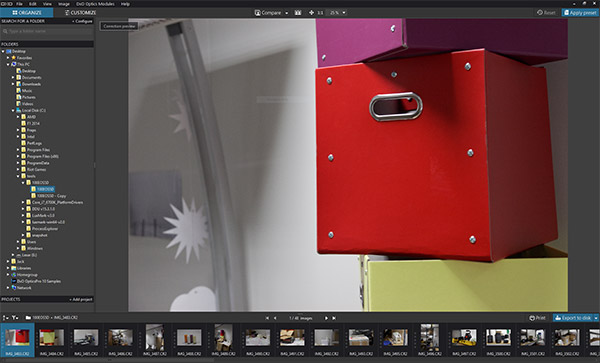Go to previous image arrow
Viewport: 600px width, 363px height.
[275, 318]
